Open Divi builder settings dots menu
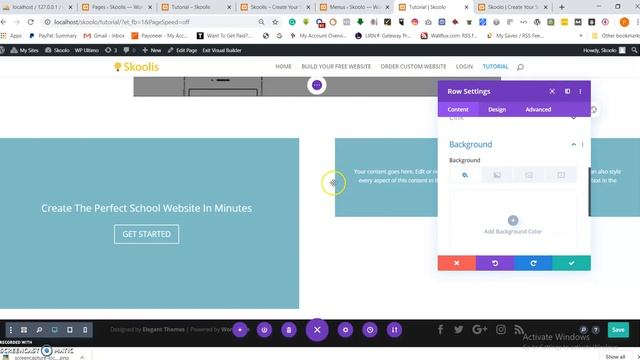This screenshot has width=640, height=360. coord(11,330)
